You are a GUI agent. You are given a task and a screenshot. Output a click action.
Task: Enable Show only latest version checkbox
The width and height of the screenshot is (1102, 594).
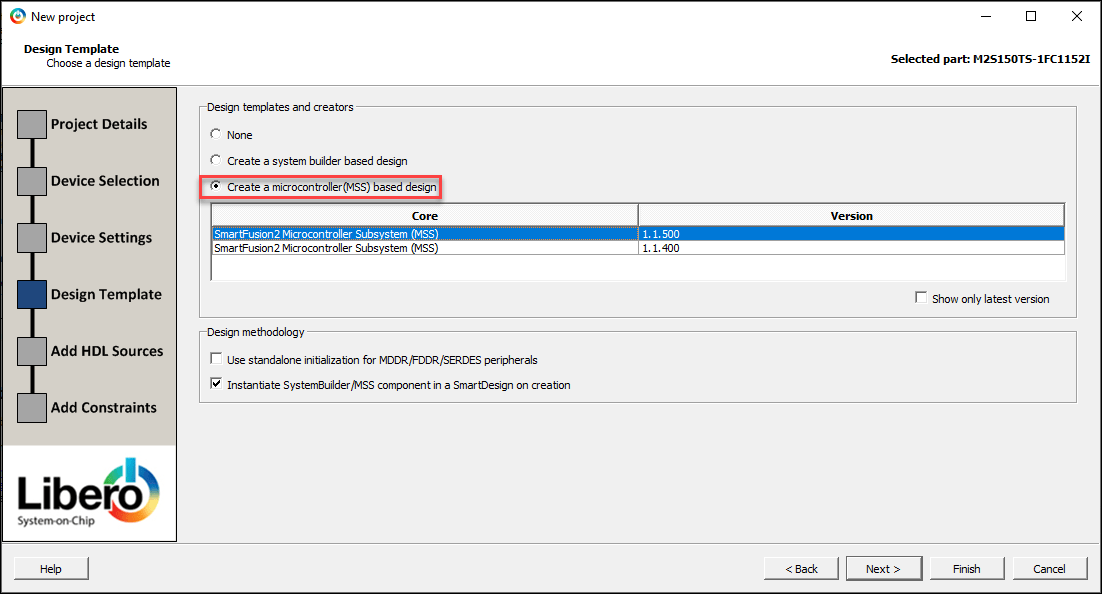[921, 298]
